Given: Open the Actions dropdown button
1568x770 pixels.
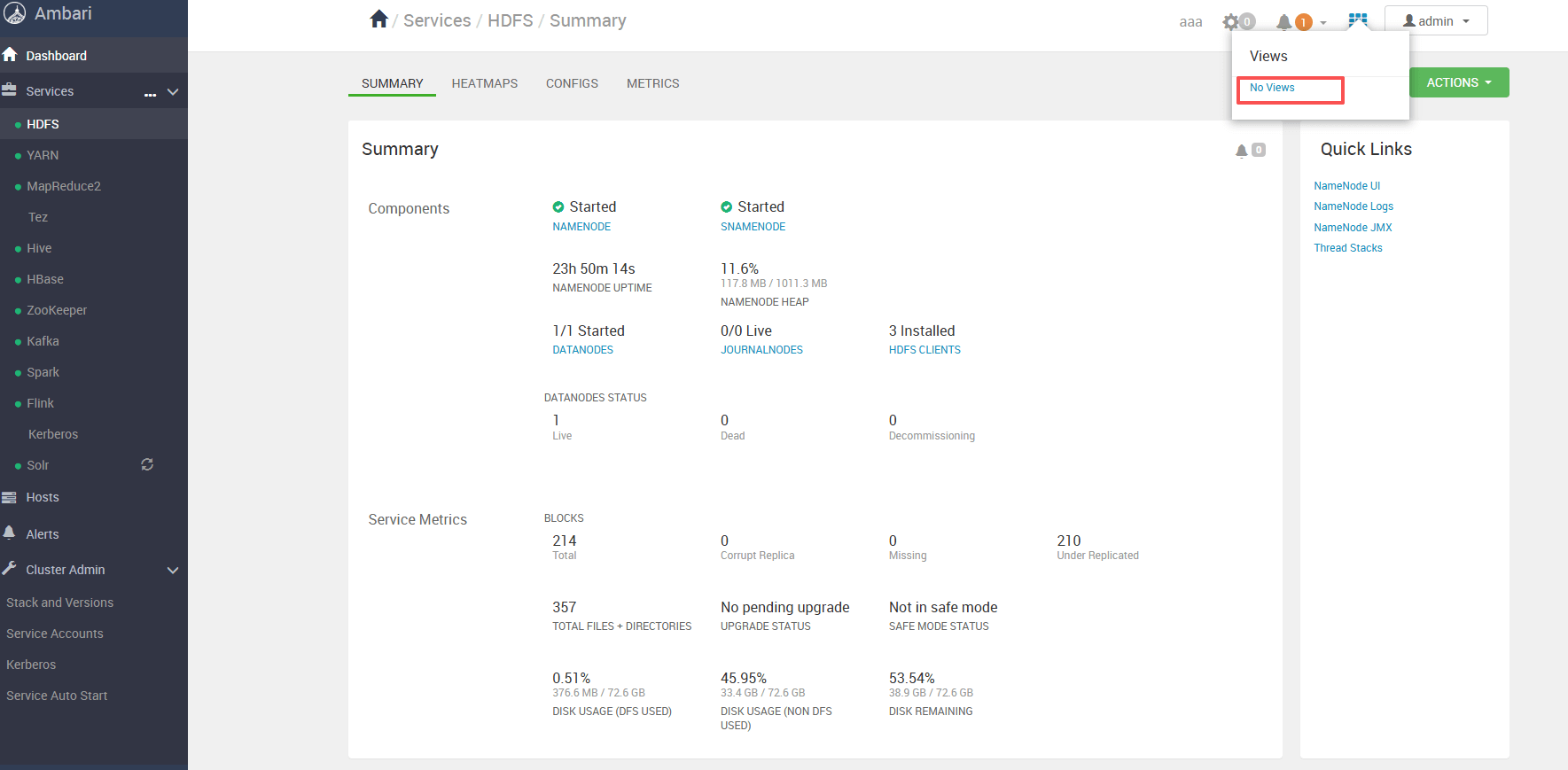Looking at the screenshot, I should (1458, 82).
